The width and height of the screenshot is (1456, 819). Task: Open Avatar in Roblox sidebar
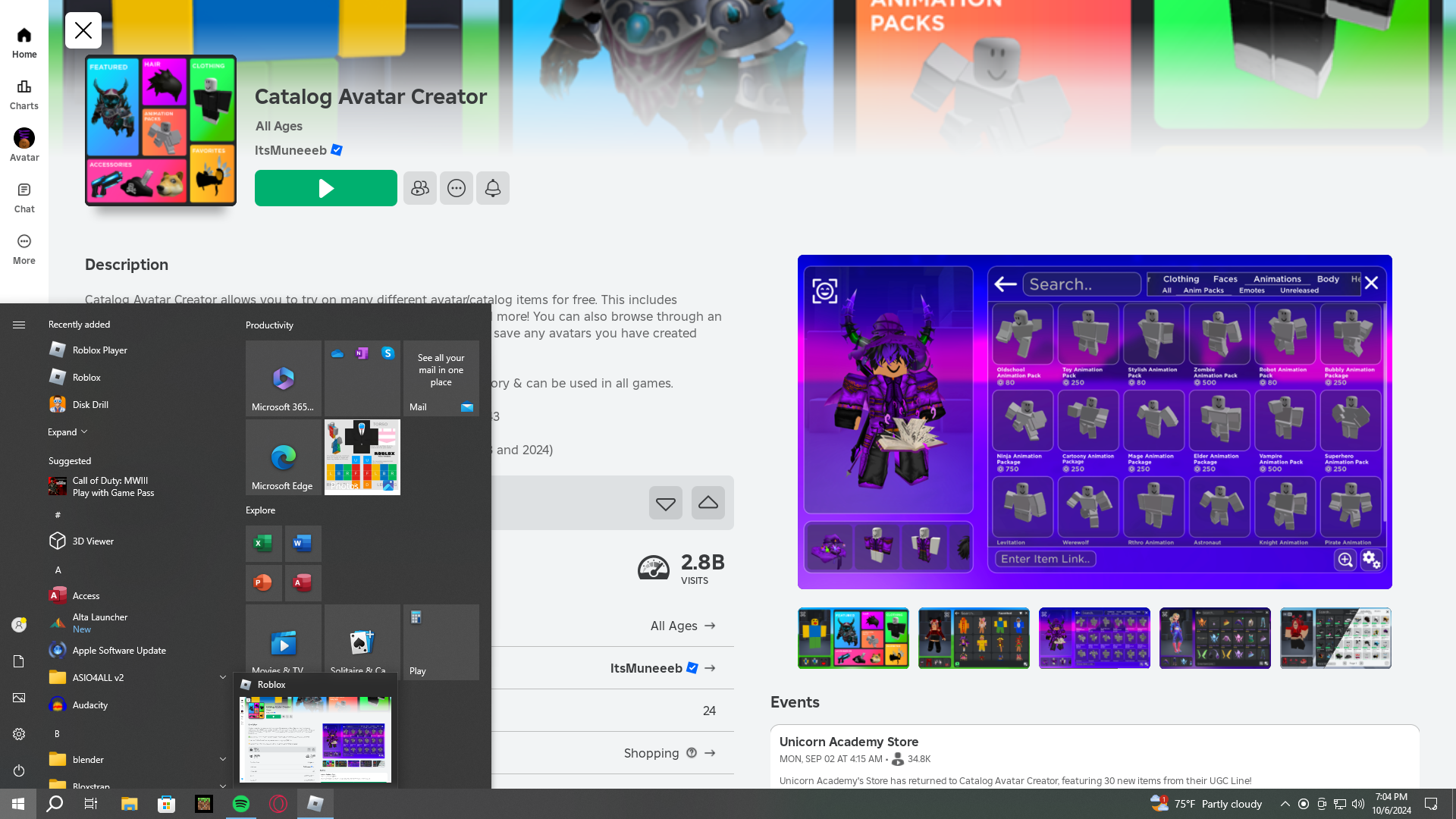coord(24,144)
